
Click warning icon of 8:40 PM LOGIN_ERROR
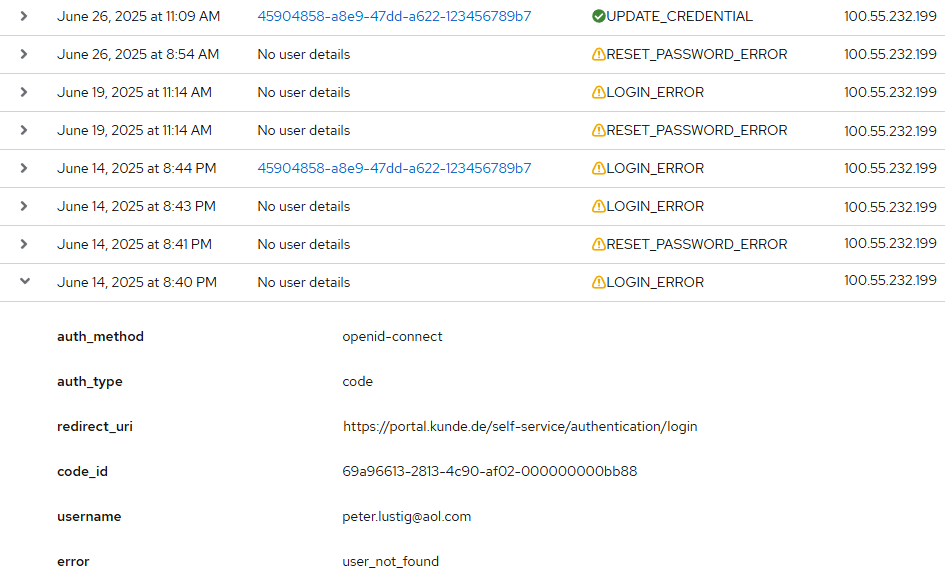[x=598, y=282]
